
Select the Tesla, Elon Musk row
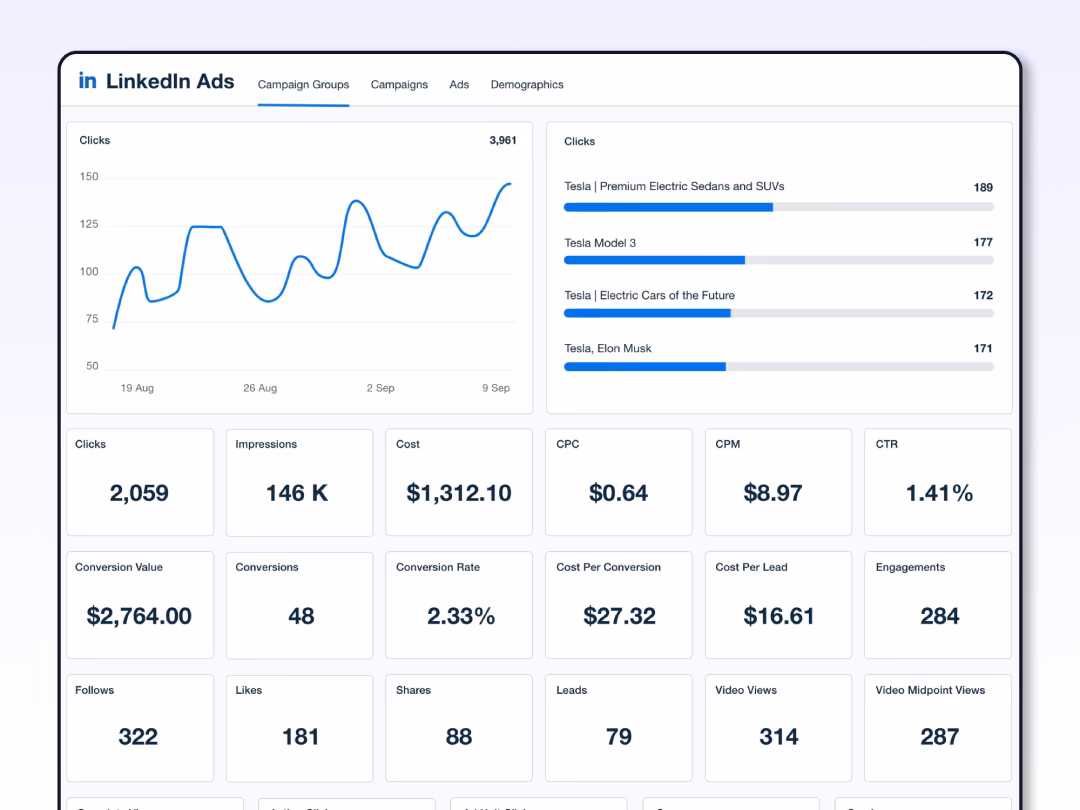tap(778, 357)
